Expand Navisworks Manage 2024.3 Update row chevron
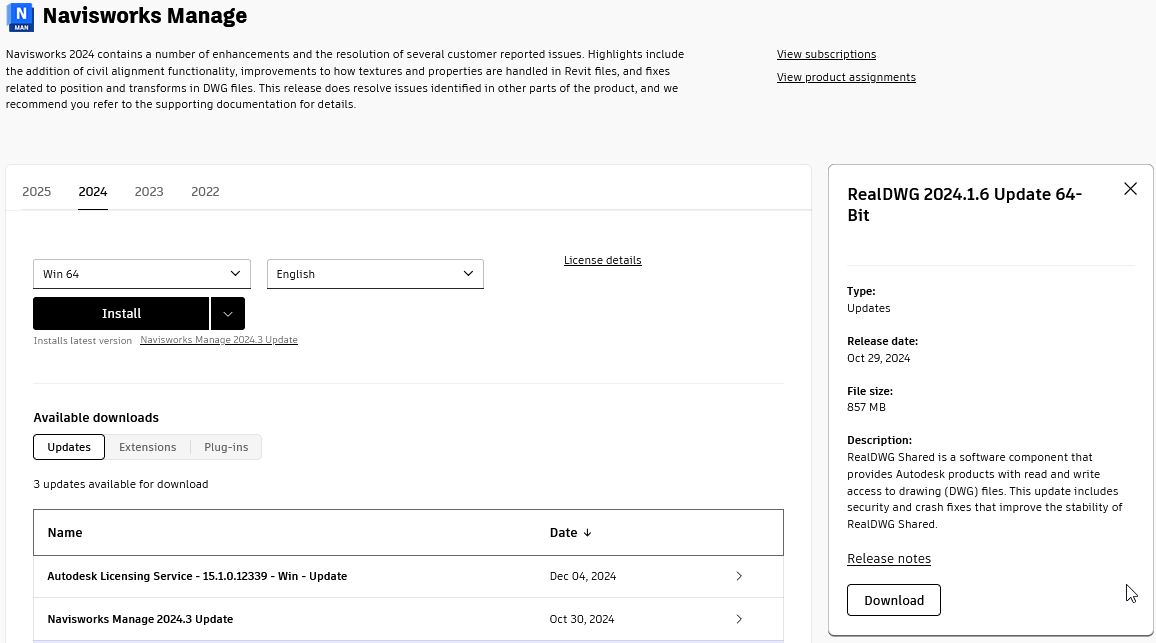The height and width of the screenshot is (643, 1156). point(739,619)
